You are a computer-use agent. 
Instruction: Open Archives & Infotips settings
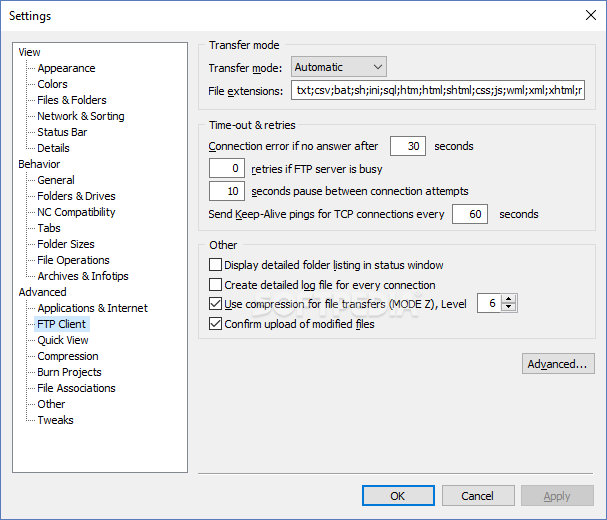pyautogui.click(x=83, y=276)
